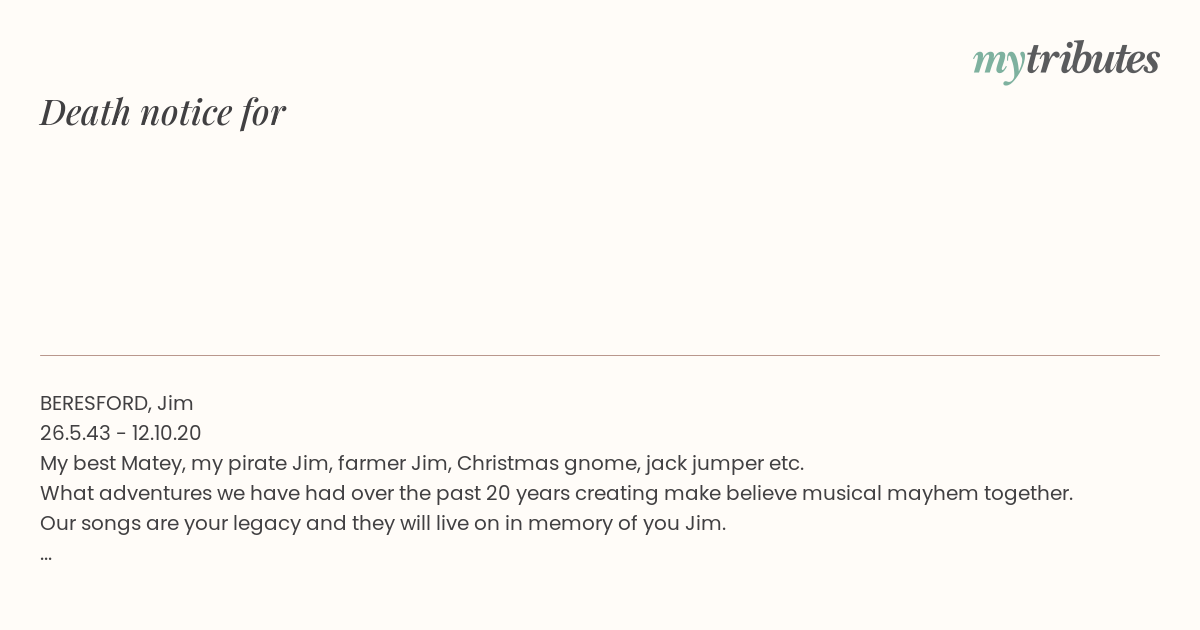Click the green "my" part of logo
1200x630 pixels.
pyautogui.click(x=998, y=64)
